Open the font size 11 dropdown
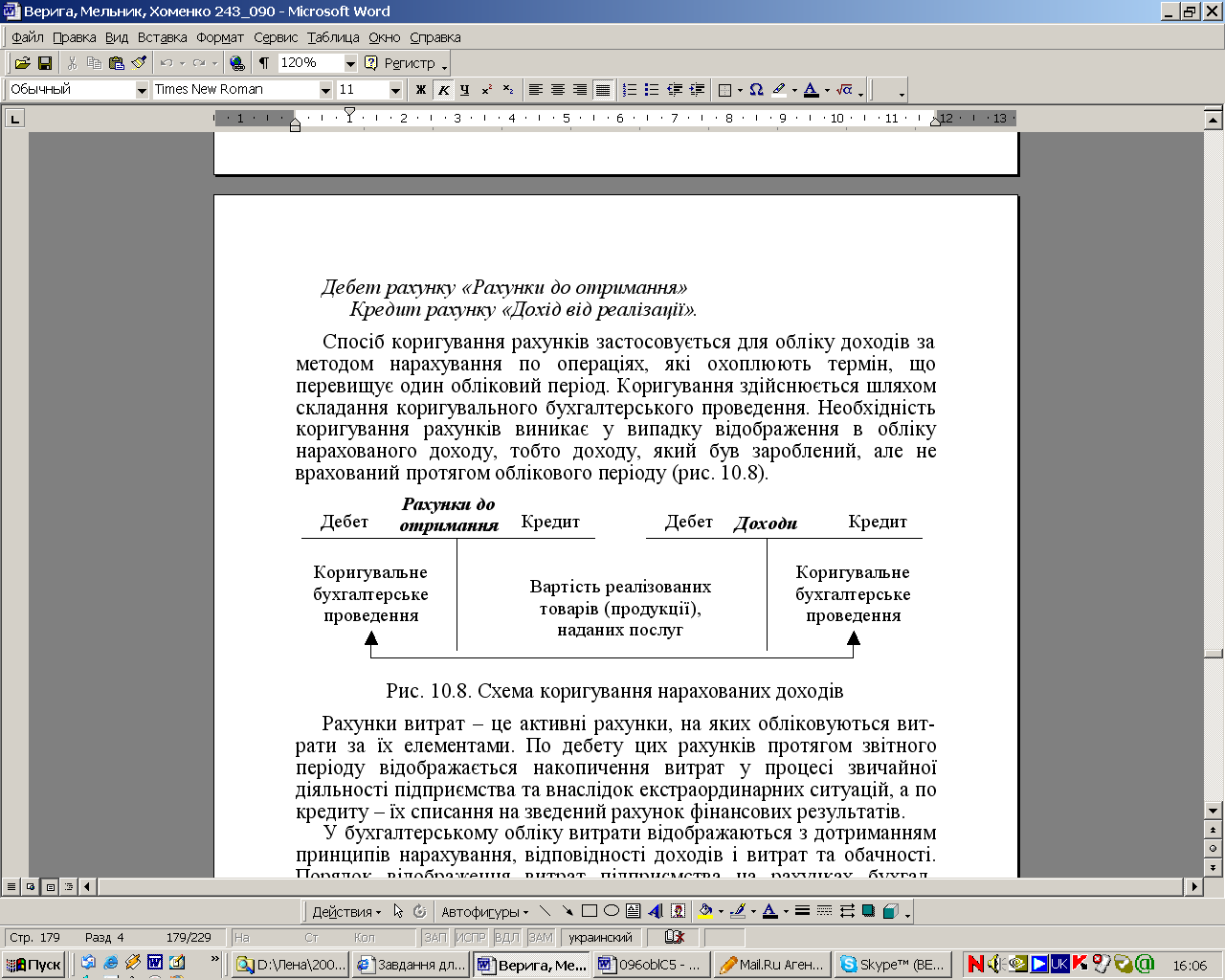 click(x=395, y=90)
